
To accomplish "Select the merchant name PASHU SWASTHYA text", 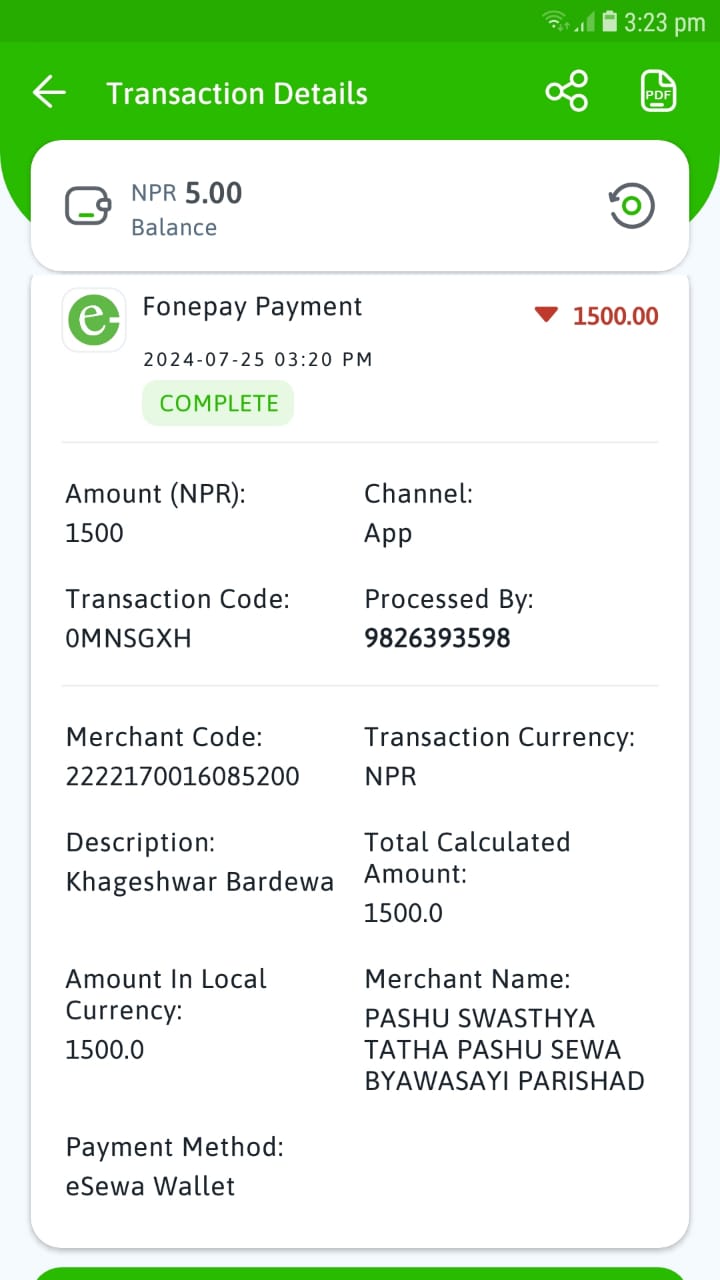I will point(504,1049).
